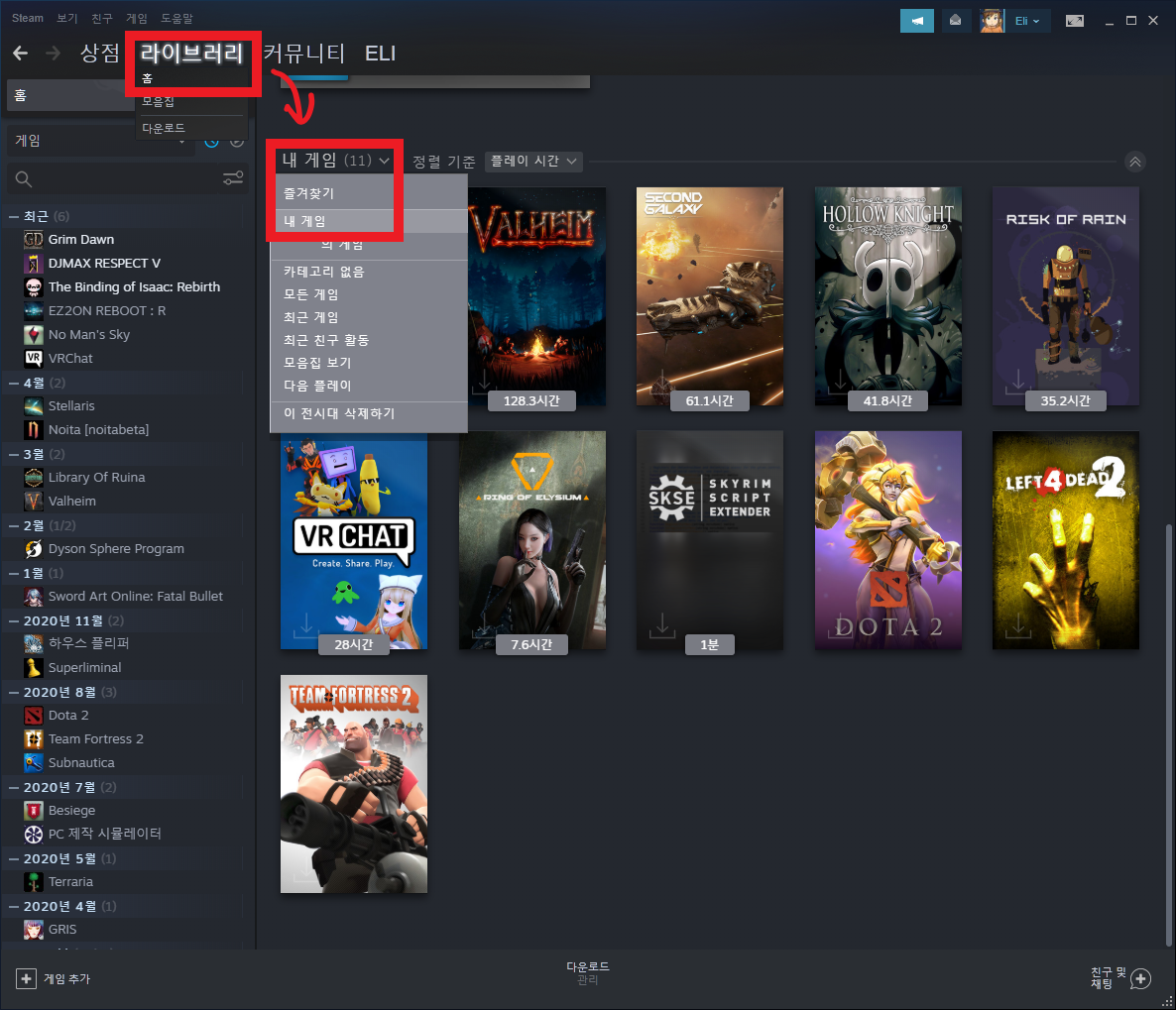Image resolution: width=1176 pixels, height=1010 pixels.
Task: Open the Eli account dropdown
Action: pyautogui.click(x=1027, y=21)
